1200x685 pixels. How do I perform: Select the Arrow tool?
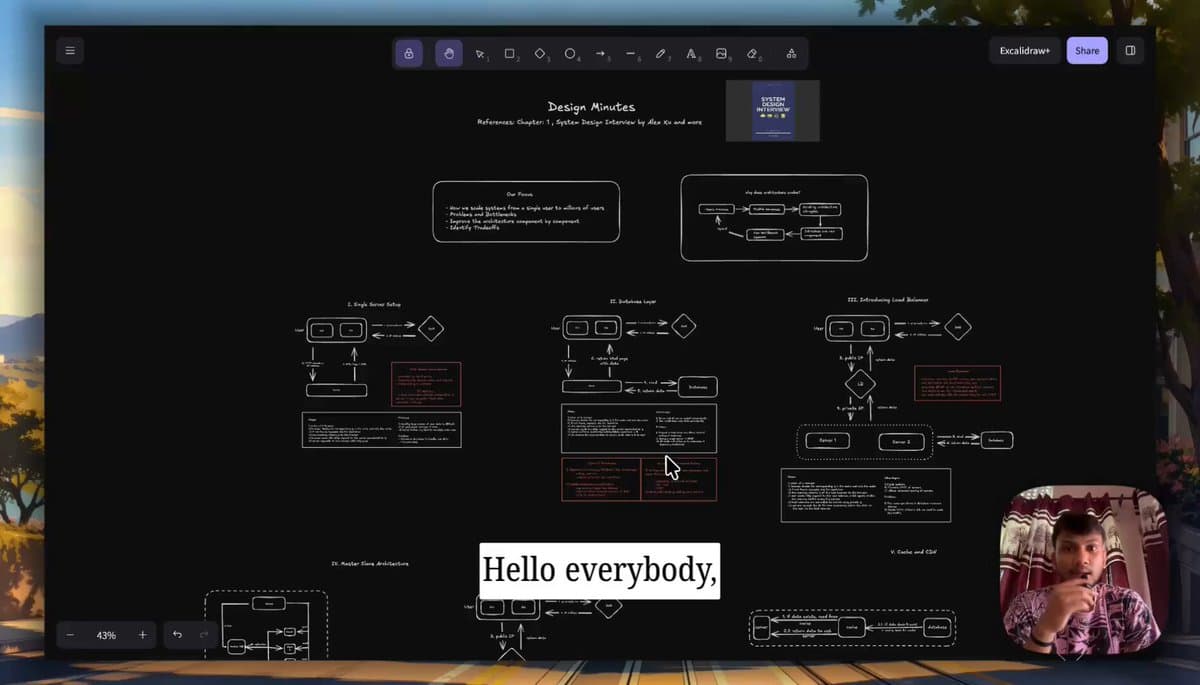(601, 53)
